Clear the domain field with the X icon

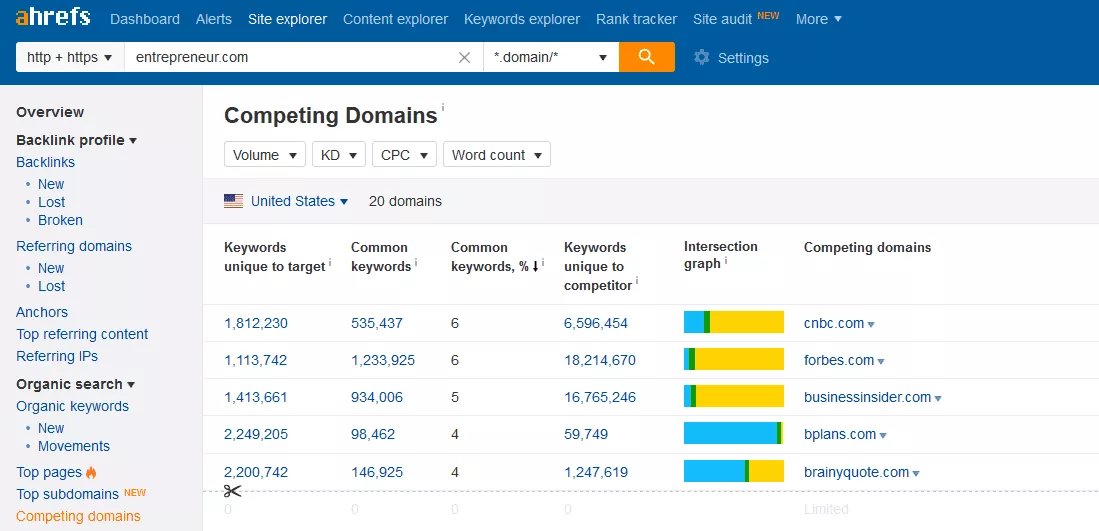(464, 58)
